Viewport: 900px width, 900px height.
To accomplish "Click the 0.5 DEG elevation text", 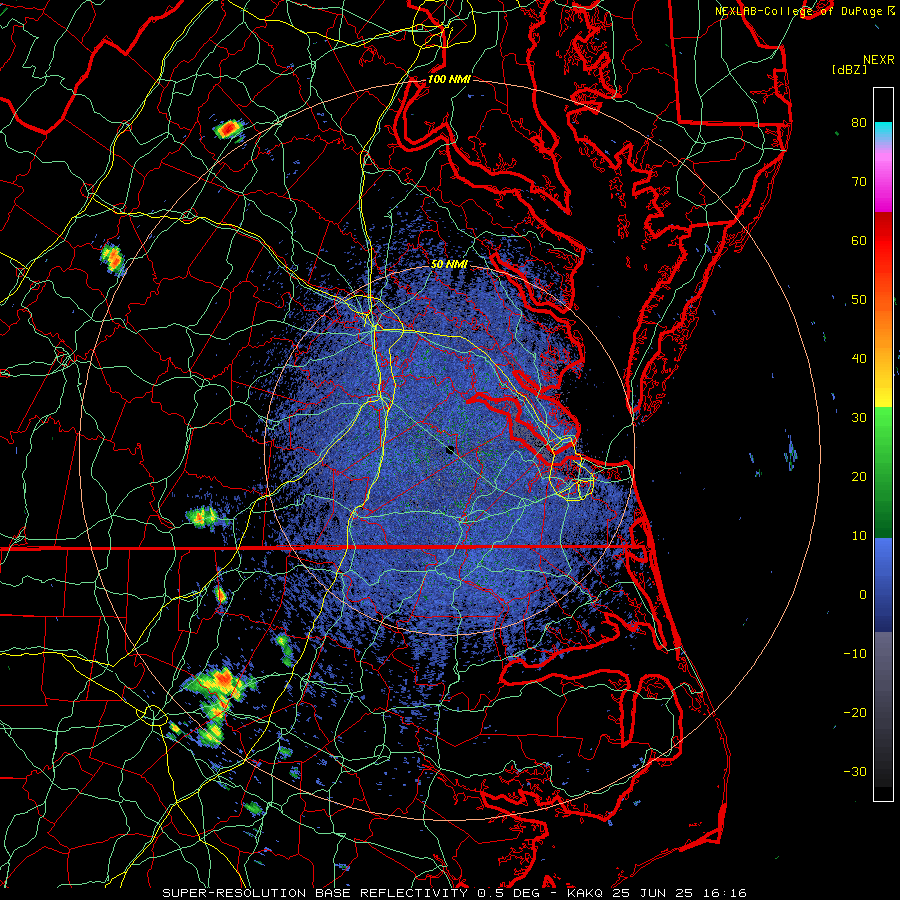I will click(x=510, y=893).
